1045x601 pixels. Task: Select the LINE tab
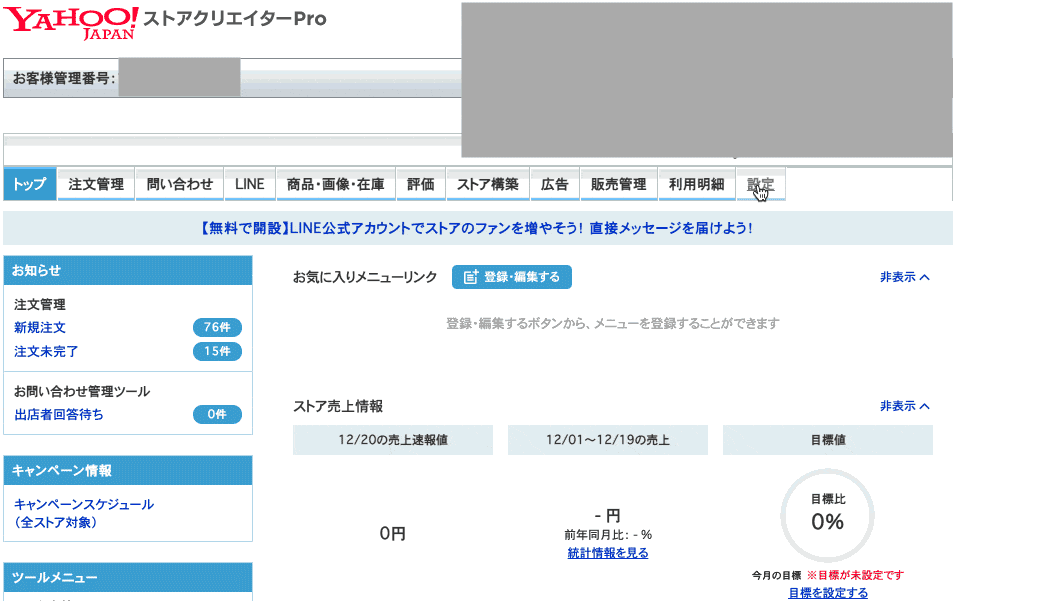pos(248,183)
